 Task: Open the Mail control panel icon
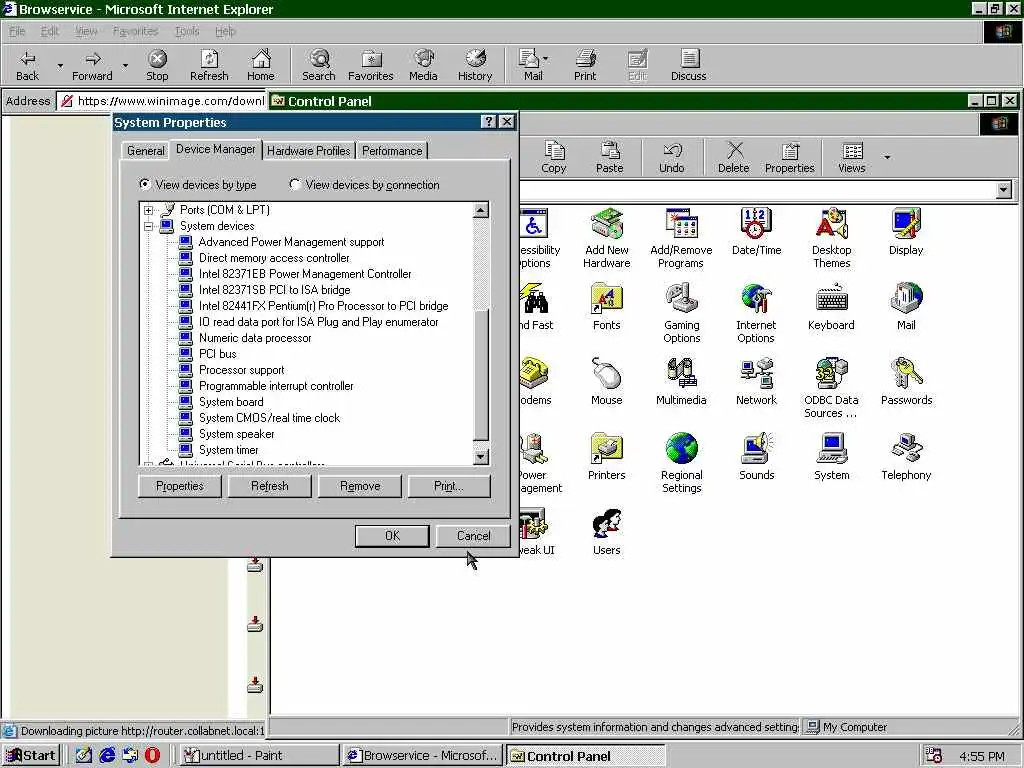click(x=906, y=307)
